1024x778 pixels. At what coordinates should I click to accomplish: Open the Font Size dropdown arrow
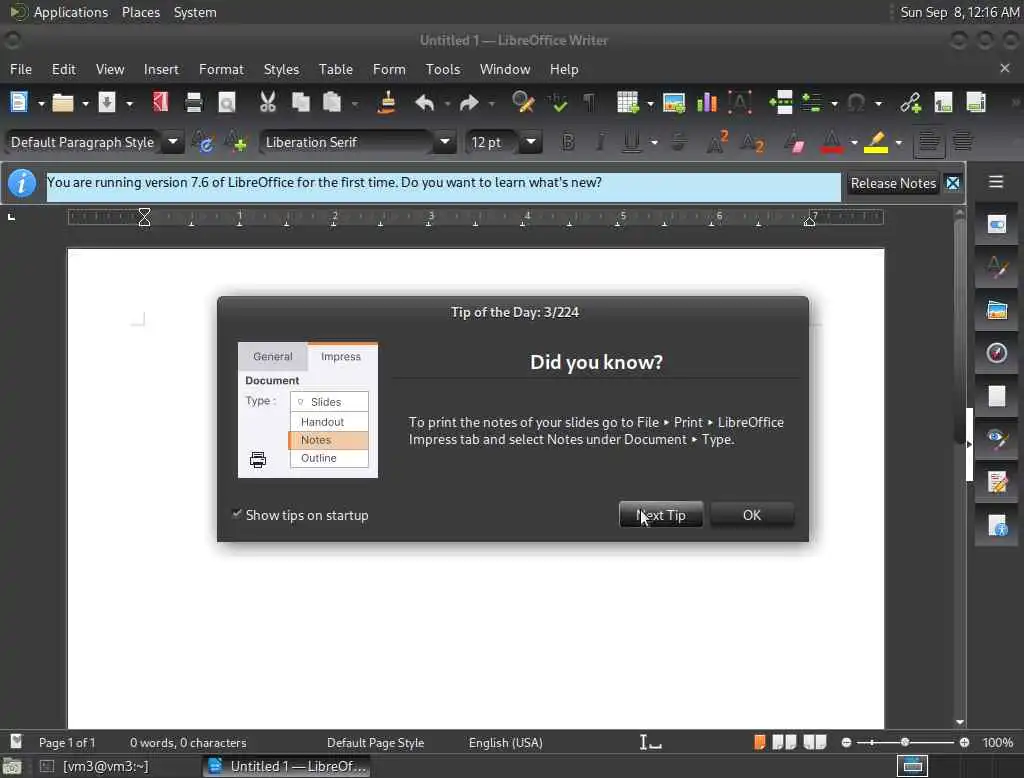click(x=531, y=142)
